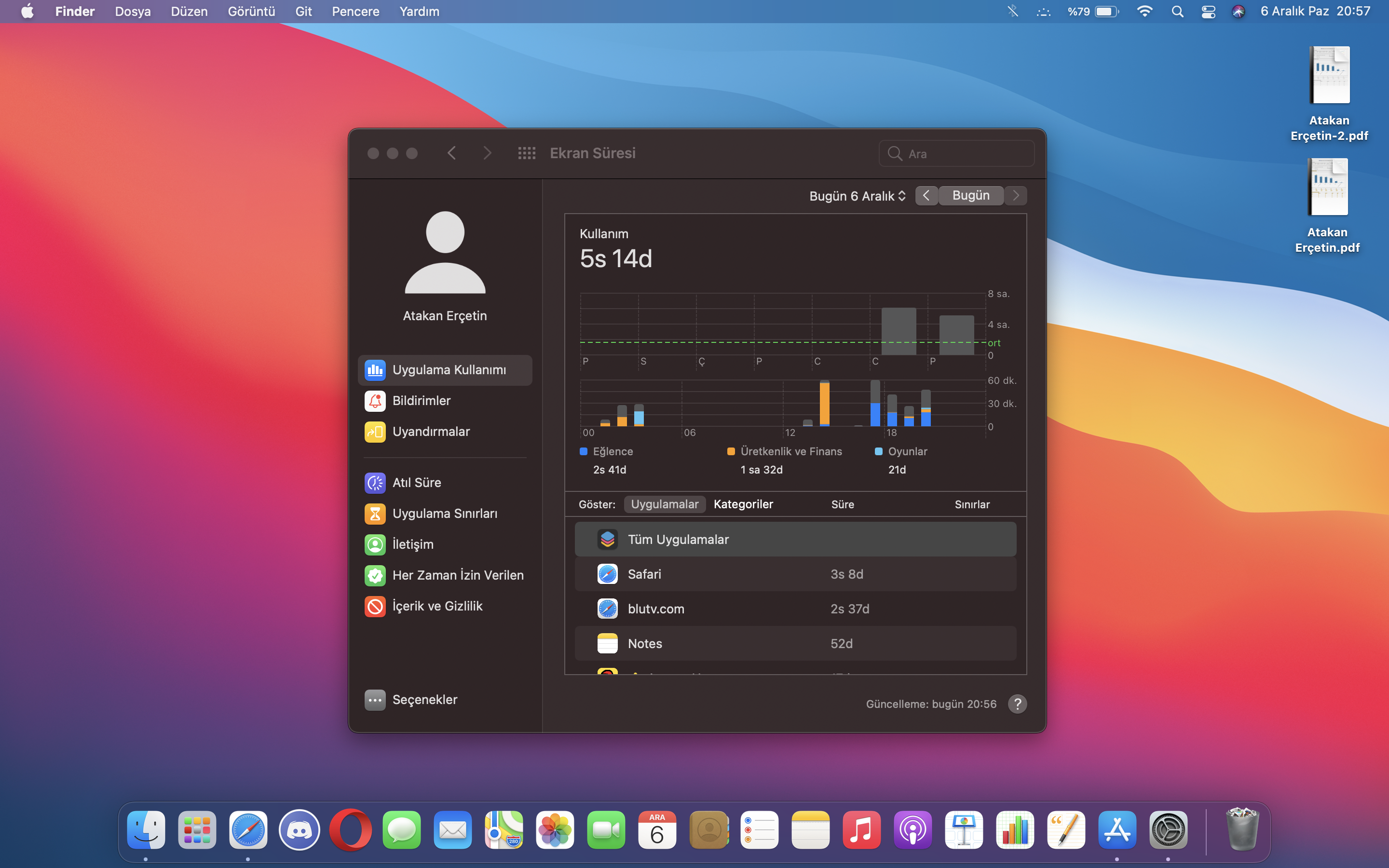Open the Görüntü menu
The image size is (1389, 868).
251,12
